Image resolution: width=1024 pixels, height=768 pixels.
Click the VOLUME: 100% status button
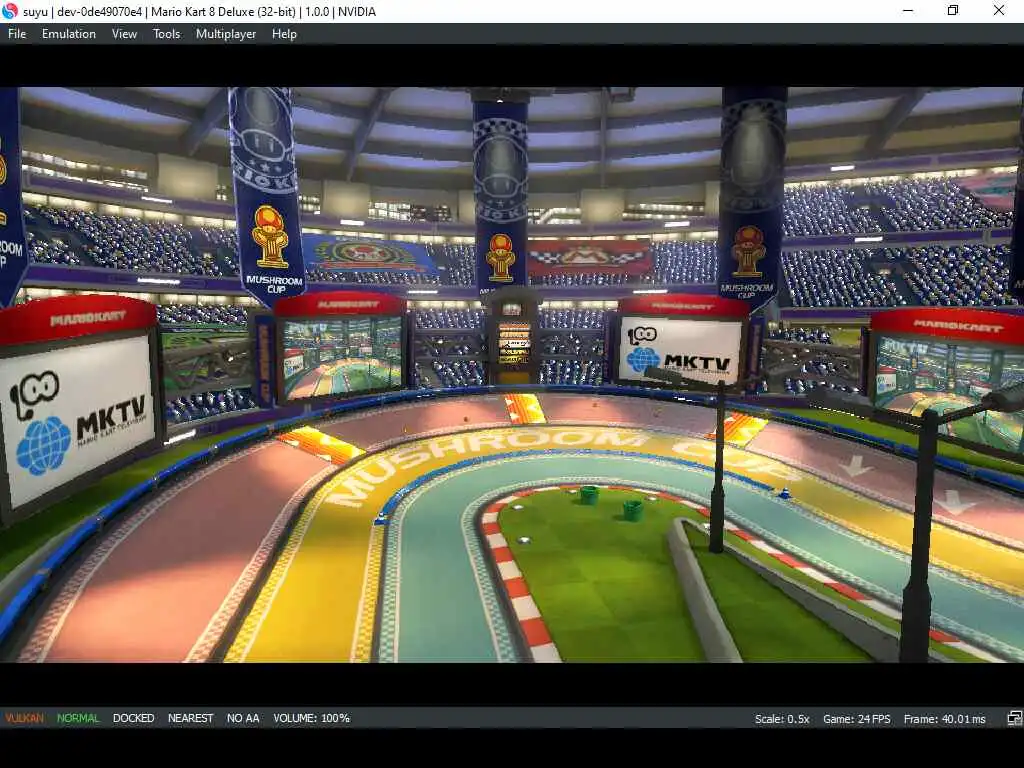point(312,718)
